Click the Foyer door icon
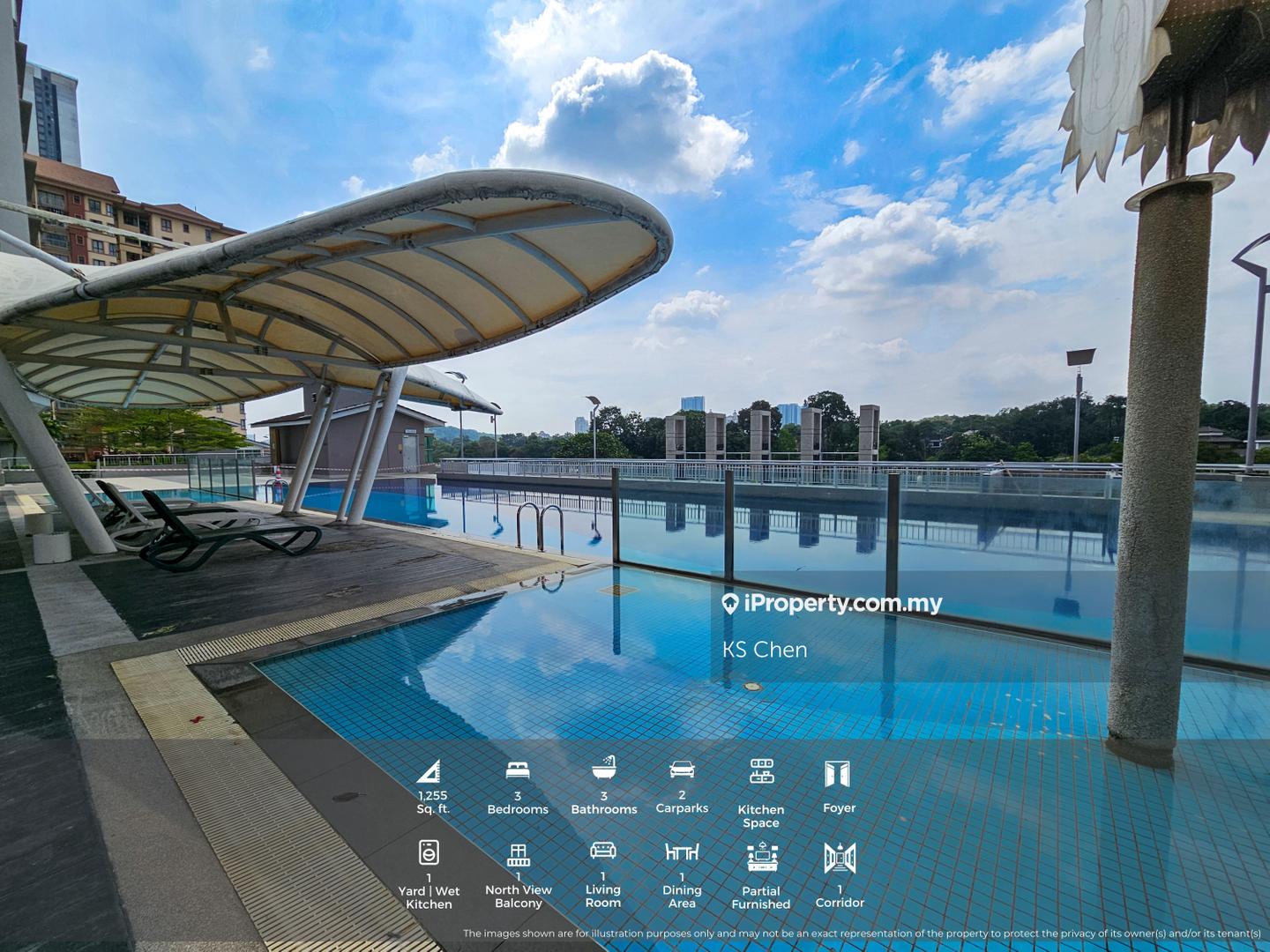Screen dimensions: 1270x952 pyautogui.click(x=838, y=774)
